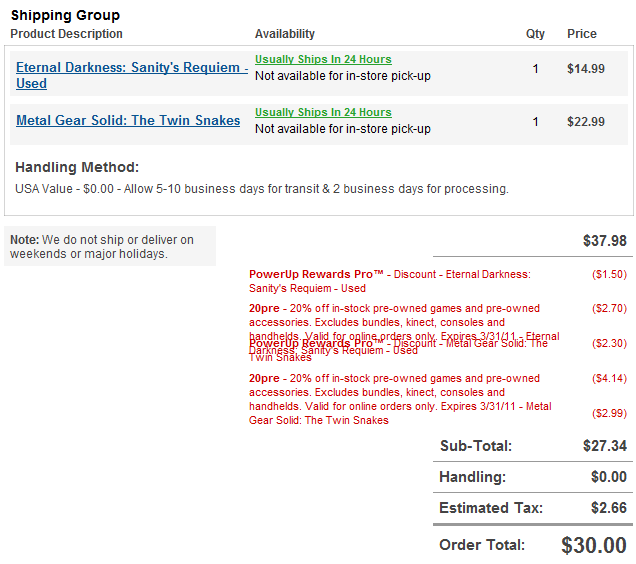The image size is (636, 564).
Task: Click the Handling Method heading
Action: (77, 167)
